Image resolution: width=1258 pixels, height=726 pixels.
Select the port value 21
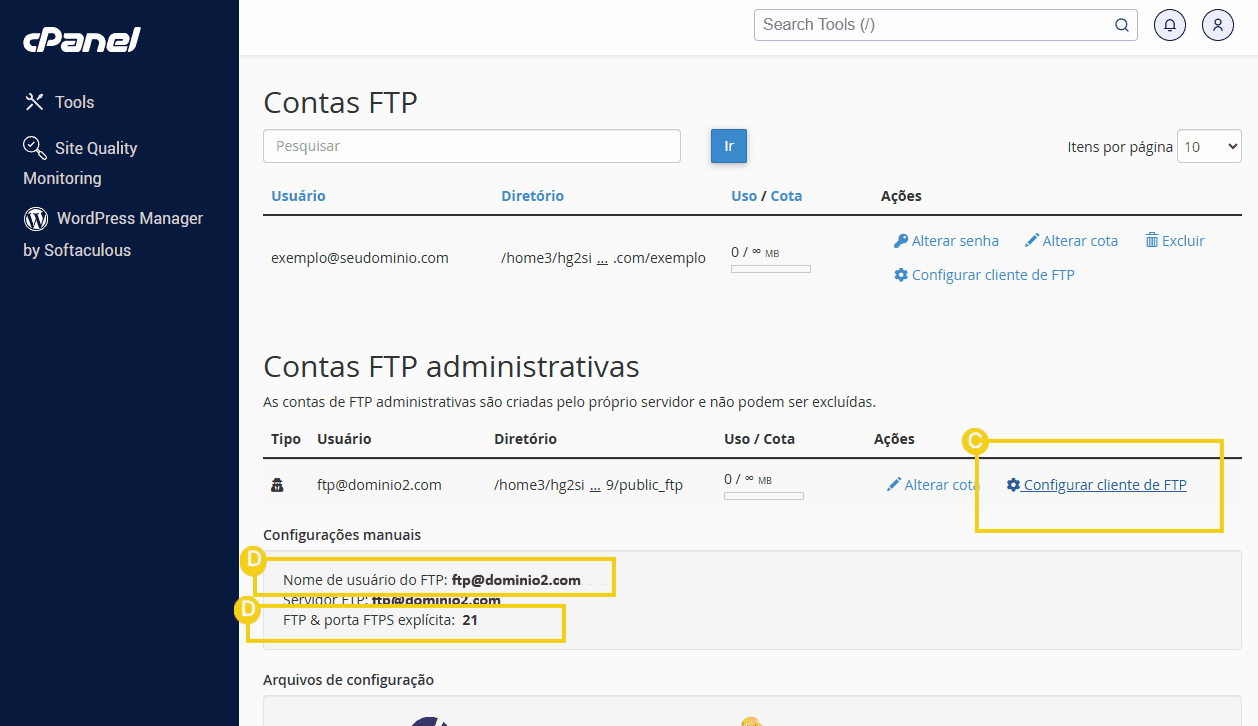(x=470, y=620)
